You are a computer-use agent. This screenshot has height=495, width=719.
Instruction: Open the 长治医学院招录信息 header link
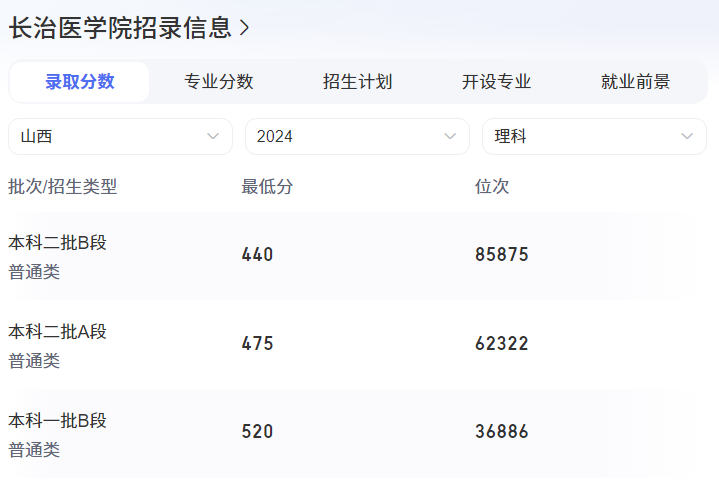pyautogui.click(x=120, y=28)
